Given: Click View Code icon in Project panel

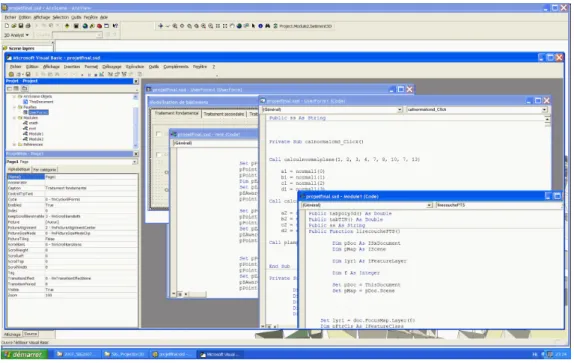Looking at the screenshot, I should [x=10, y=89].
